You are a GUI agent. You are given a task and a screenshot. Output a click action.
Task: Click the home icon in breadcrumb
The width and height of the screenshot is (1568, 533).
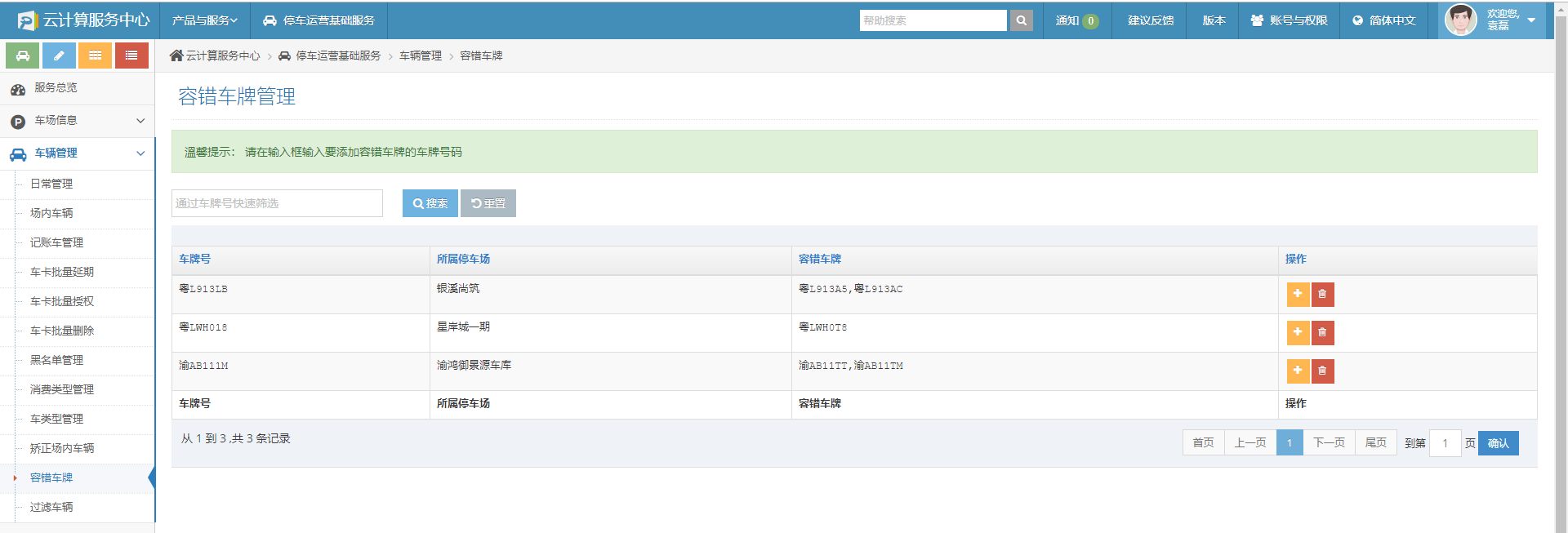click(x=176, y=56)
